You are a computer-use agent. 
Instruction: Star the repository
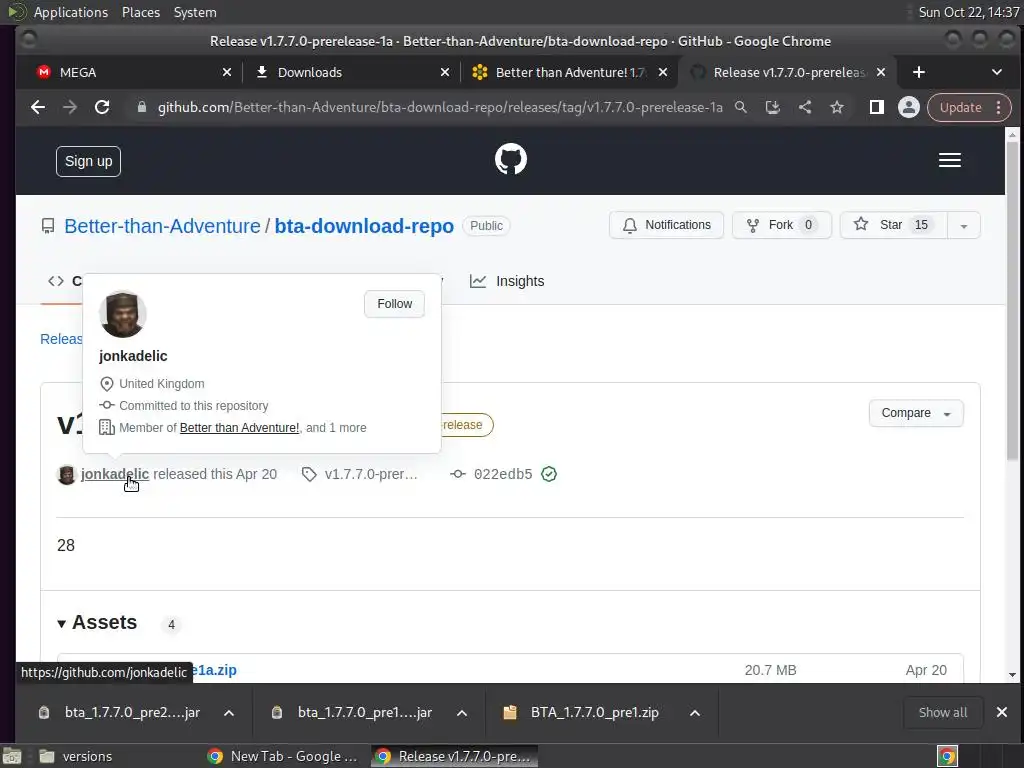point(893,225)
